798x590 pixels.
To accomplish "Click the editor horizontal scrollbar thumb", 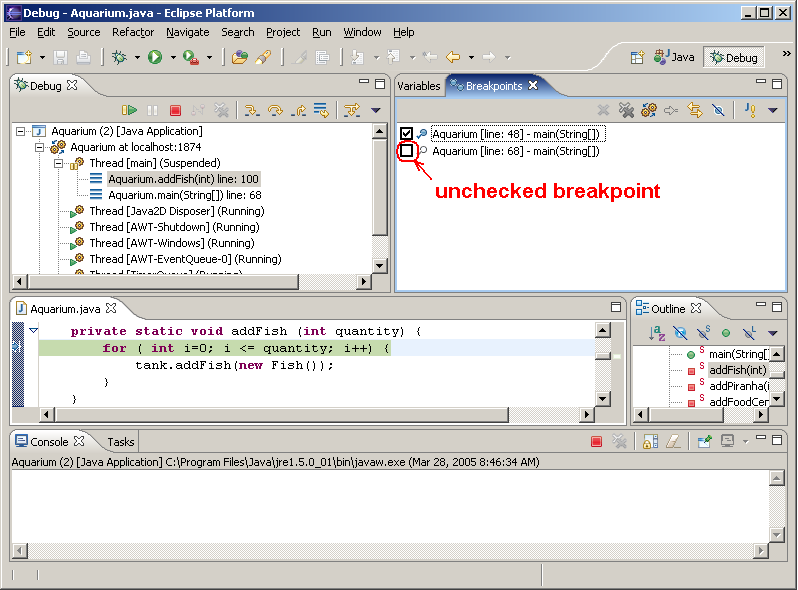I will tap(281, 415).
